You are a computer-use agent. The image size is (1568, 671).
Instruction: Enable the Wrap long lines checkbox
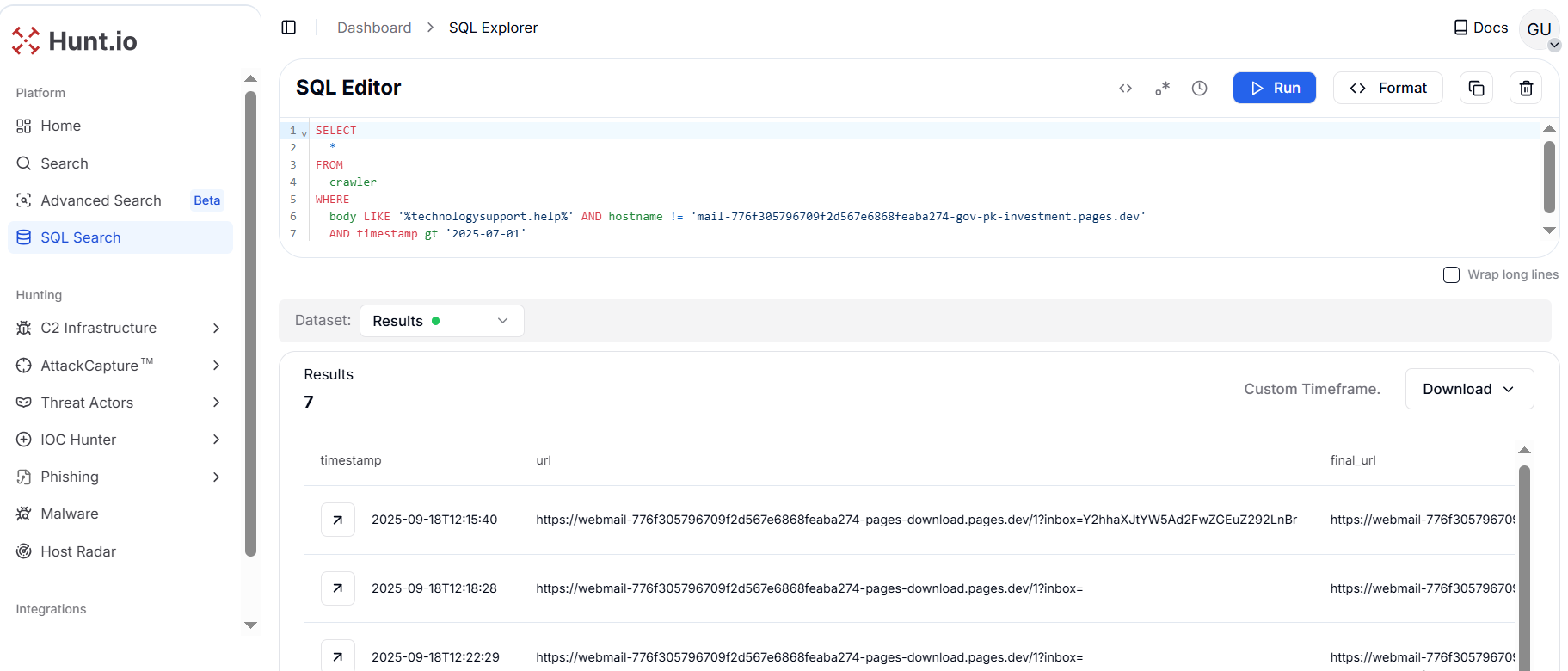pyautogui.click(x=1451, y=275)
